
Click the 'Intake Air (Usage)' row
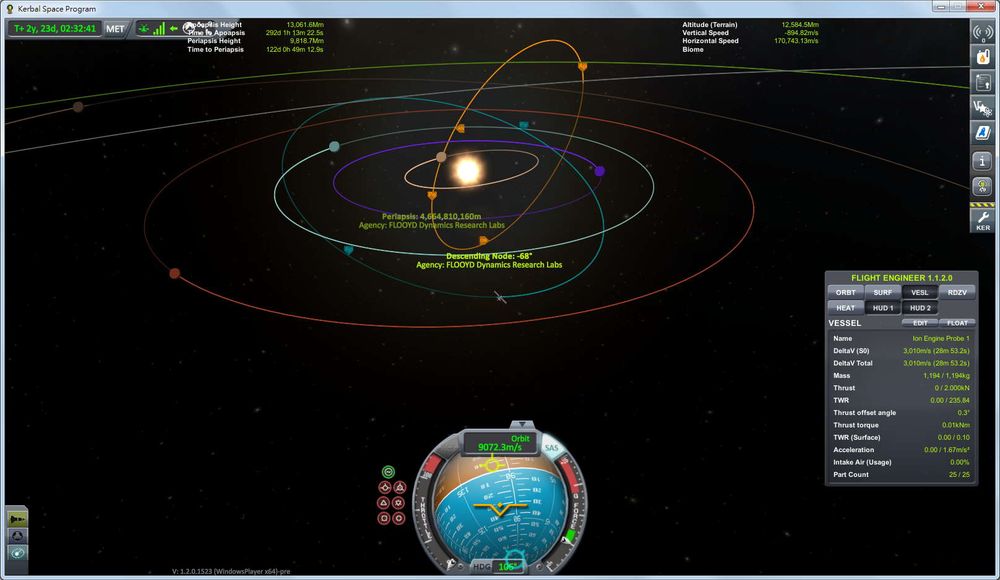(901, 463)
